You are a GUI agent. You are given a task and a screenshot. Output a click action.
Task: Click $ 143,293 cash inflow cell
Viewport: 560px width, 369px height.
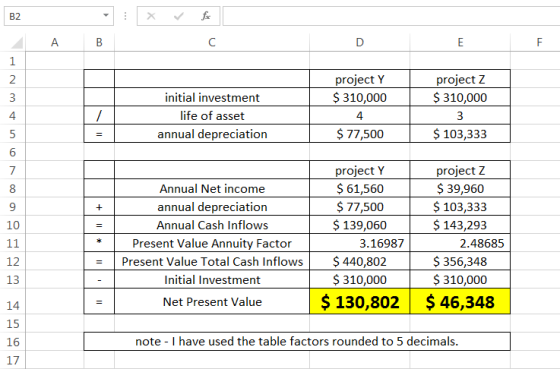[x=460, y=225]
